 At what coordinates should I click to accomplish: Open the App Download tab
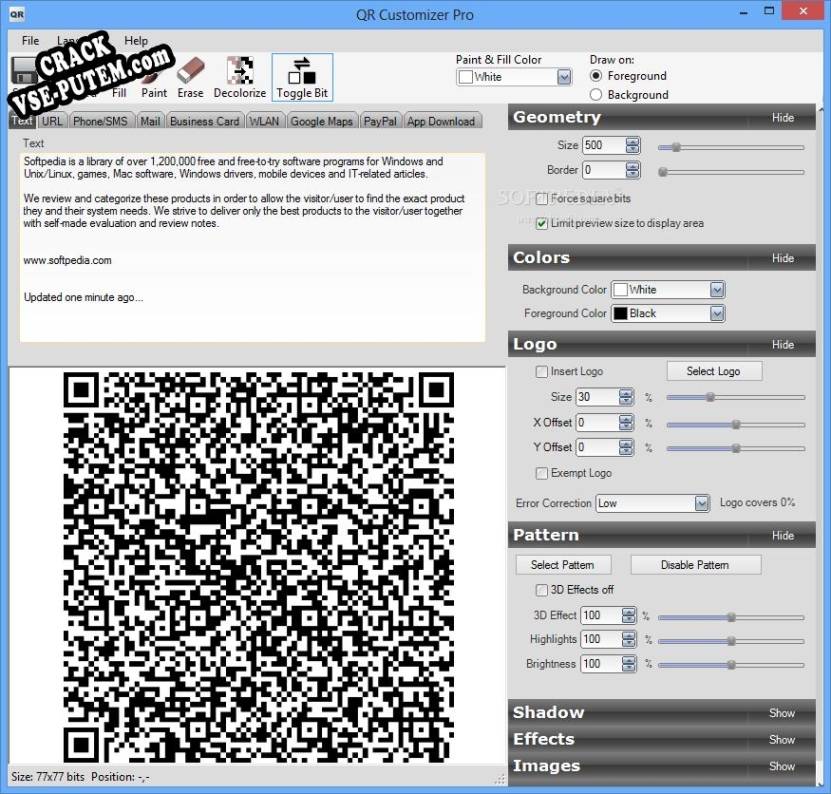coord(441,121)
